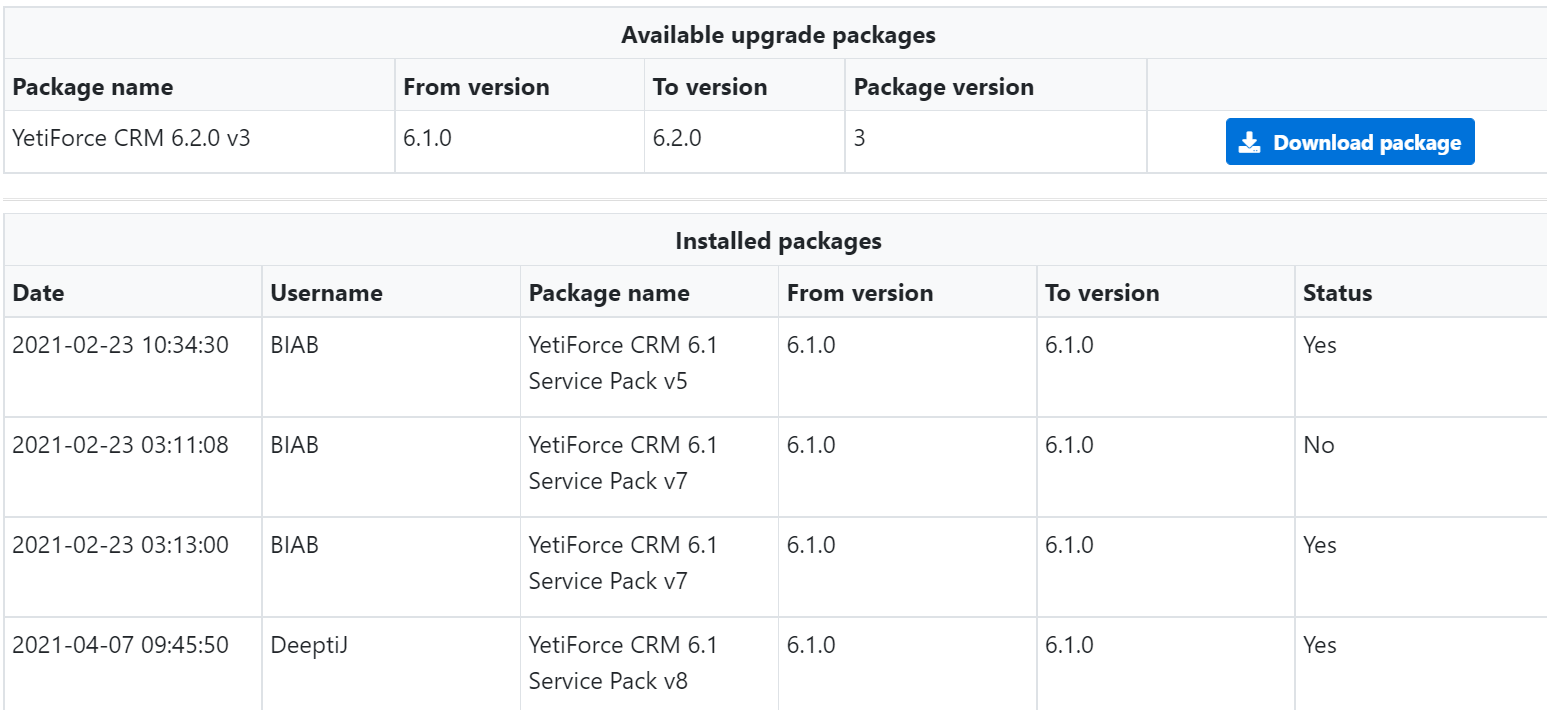
Task: Click the Available upgrade packages table title
Action: click(778, 34)
